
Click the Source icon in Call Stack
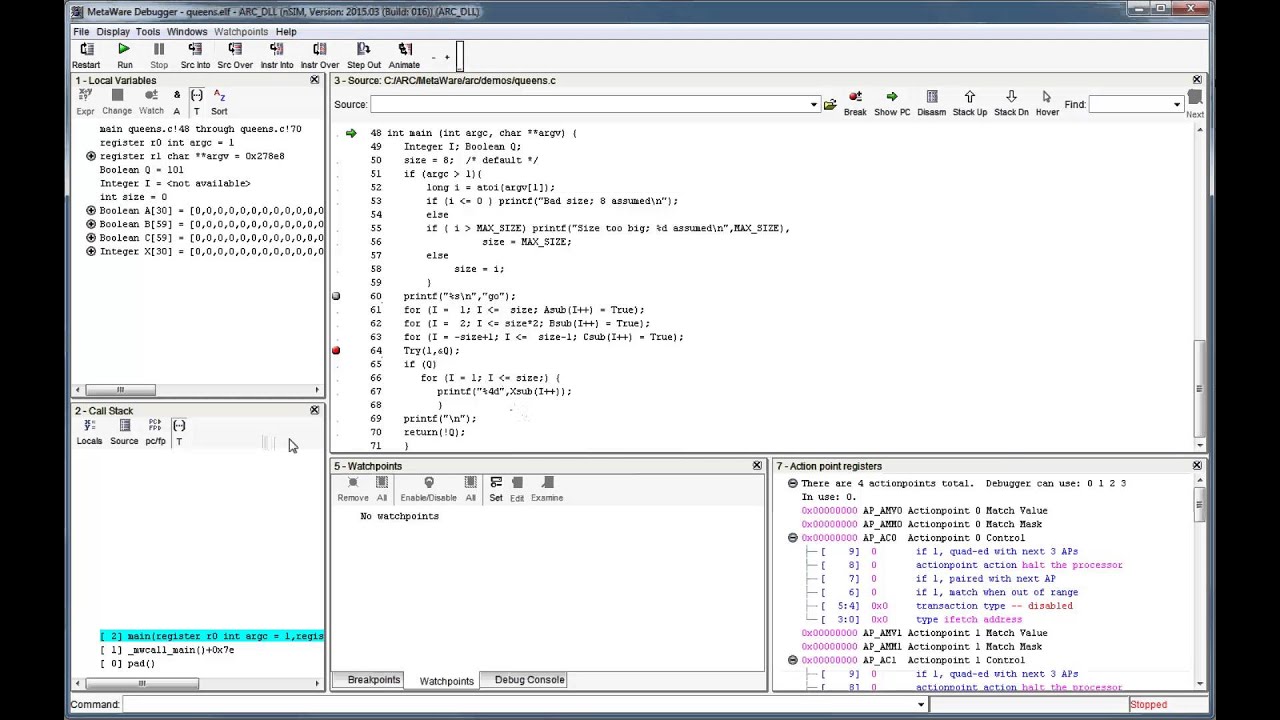[124, 432]
